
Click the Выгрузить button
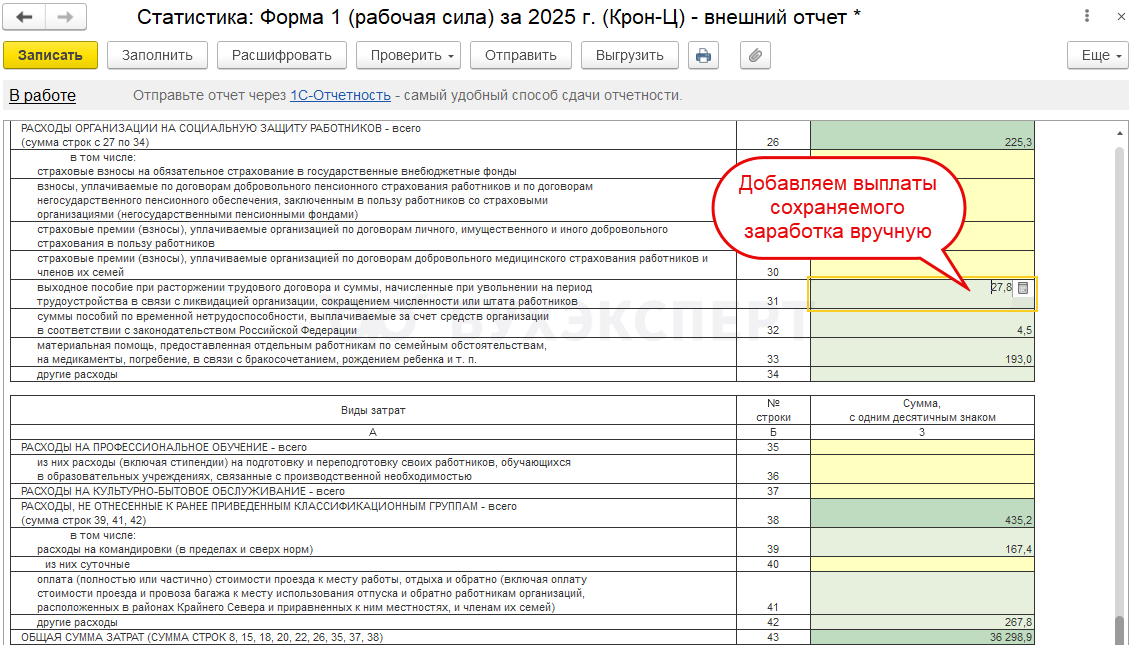point(630,56)
